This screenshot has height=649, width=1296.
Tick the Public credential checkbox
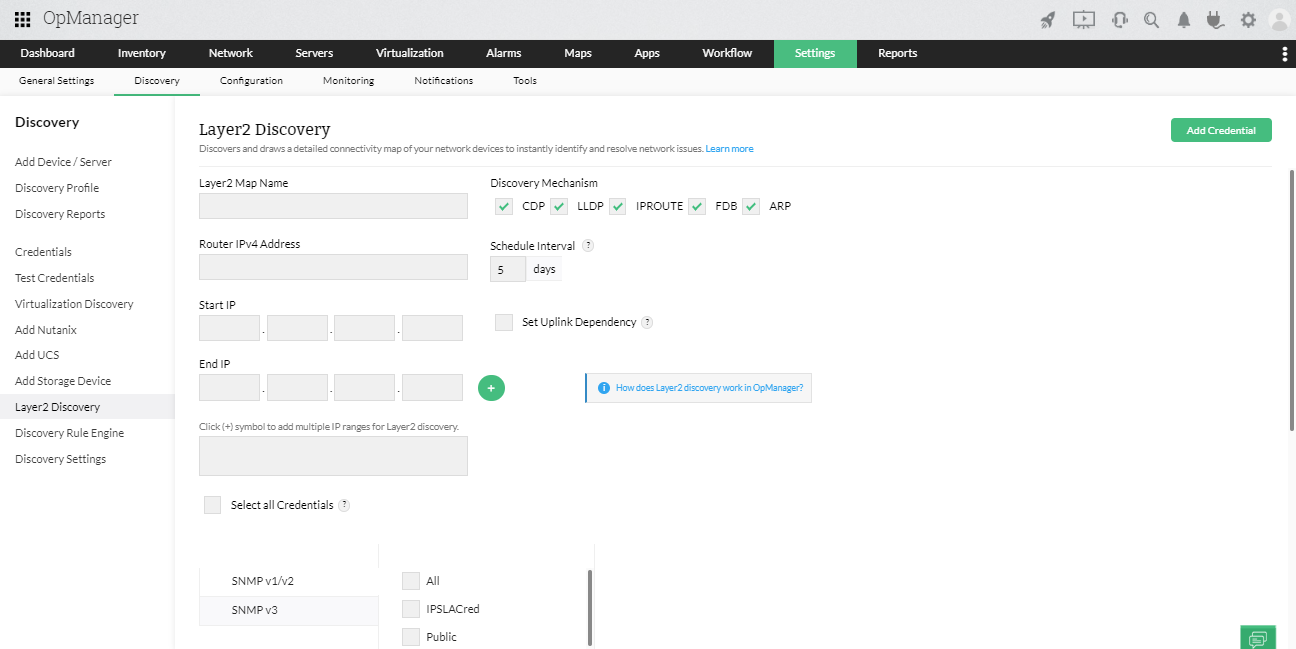(411, 637)
